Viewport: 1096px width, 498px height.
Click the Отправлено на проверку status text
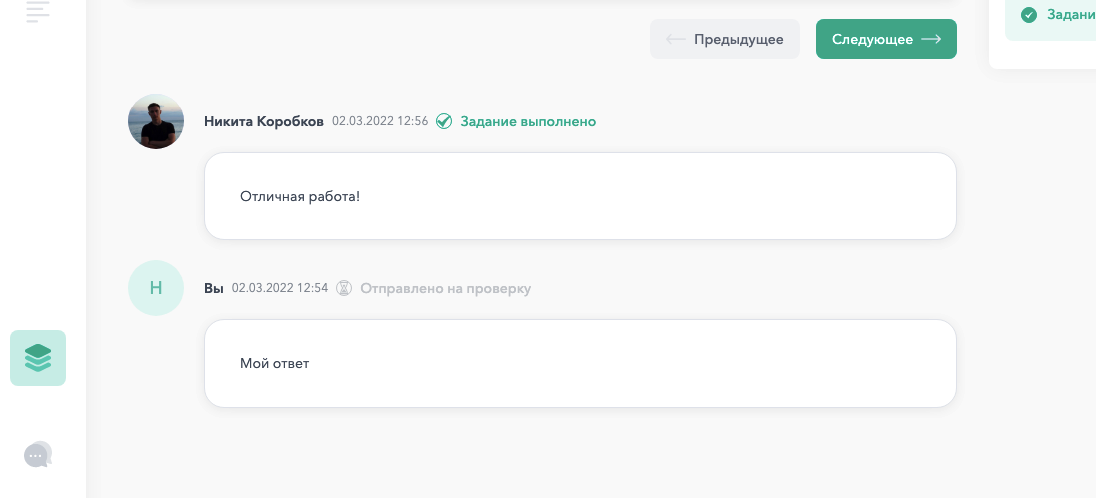pyautogui.click(x=445, y=288)
